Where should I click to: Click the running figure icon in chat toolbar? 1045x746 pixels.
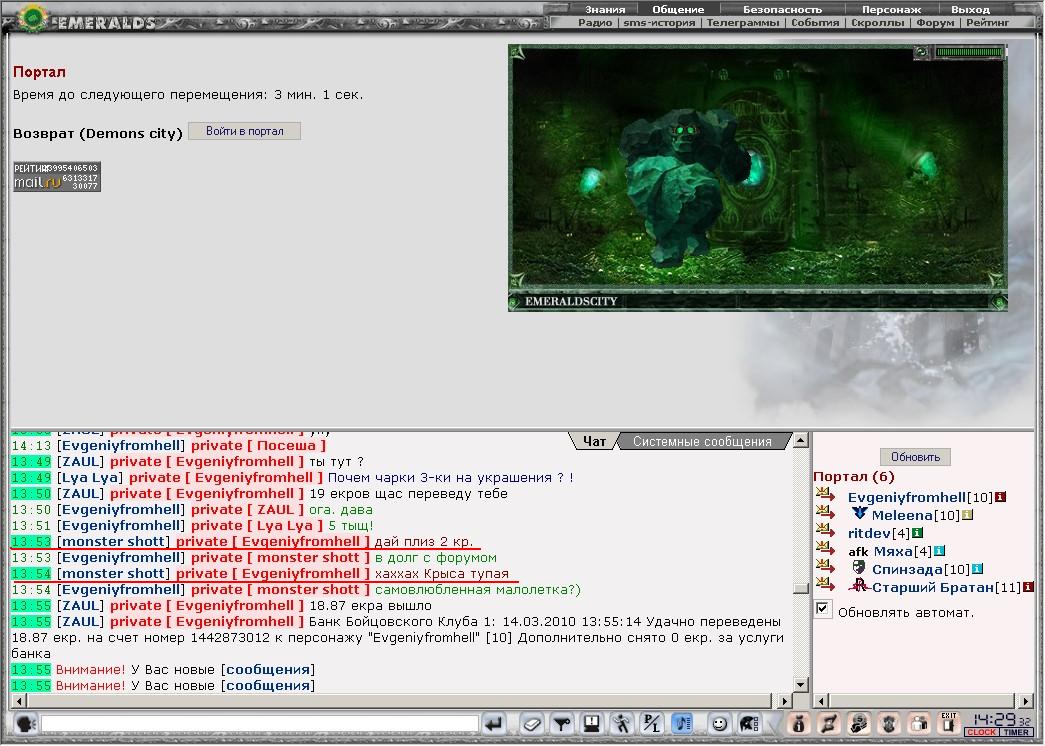[x=622, y=723]
